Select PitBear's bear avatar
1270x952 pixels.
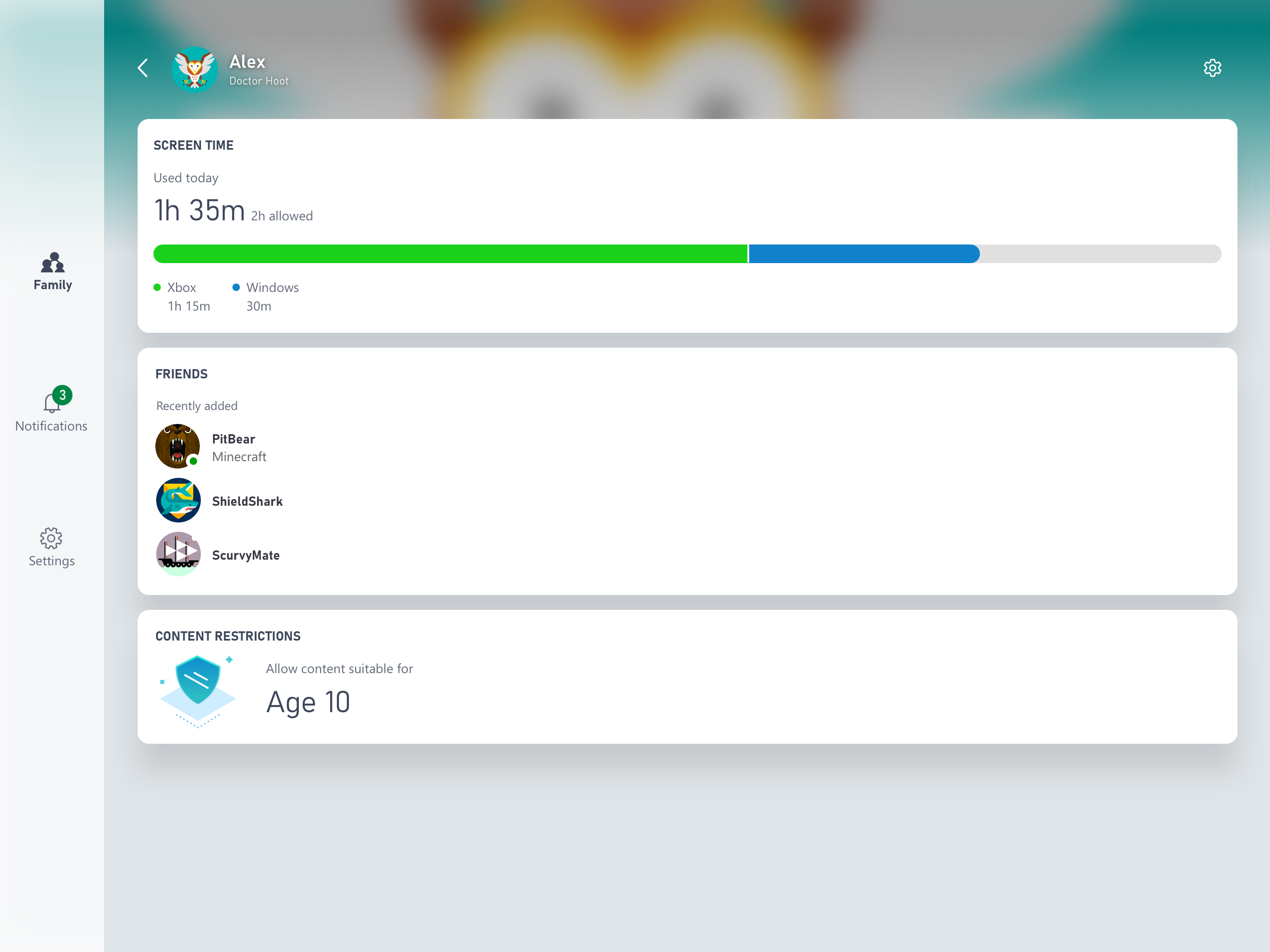[x=178, y=446]
